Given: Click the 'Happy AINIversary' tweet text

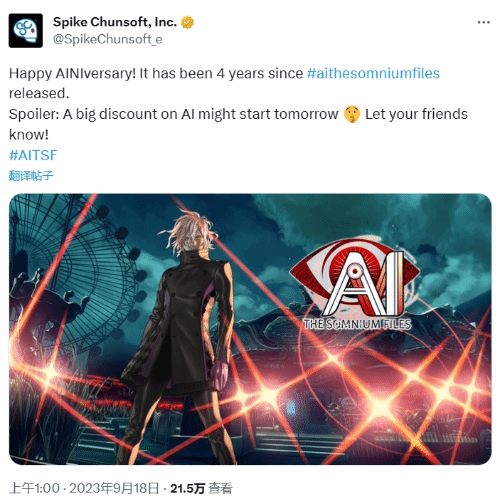Looking at the screenshot, I should 72,73.
